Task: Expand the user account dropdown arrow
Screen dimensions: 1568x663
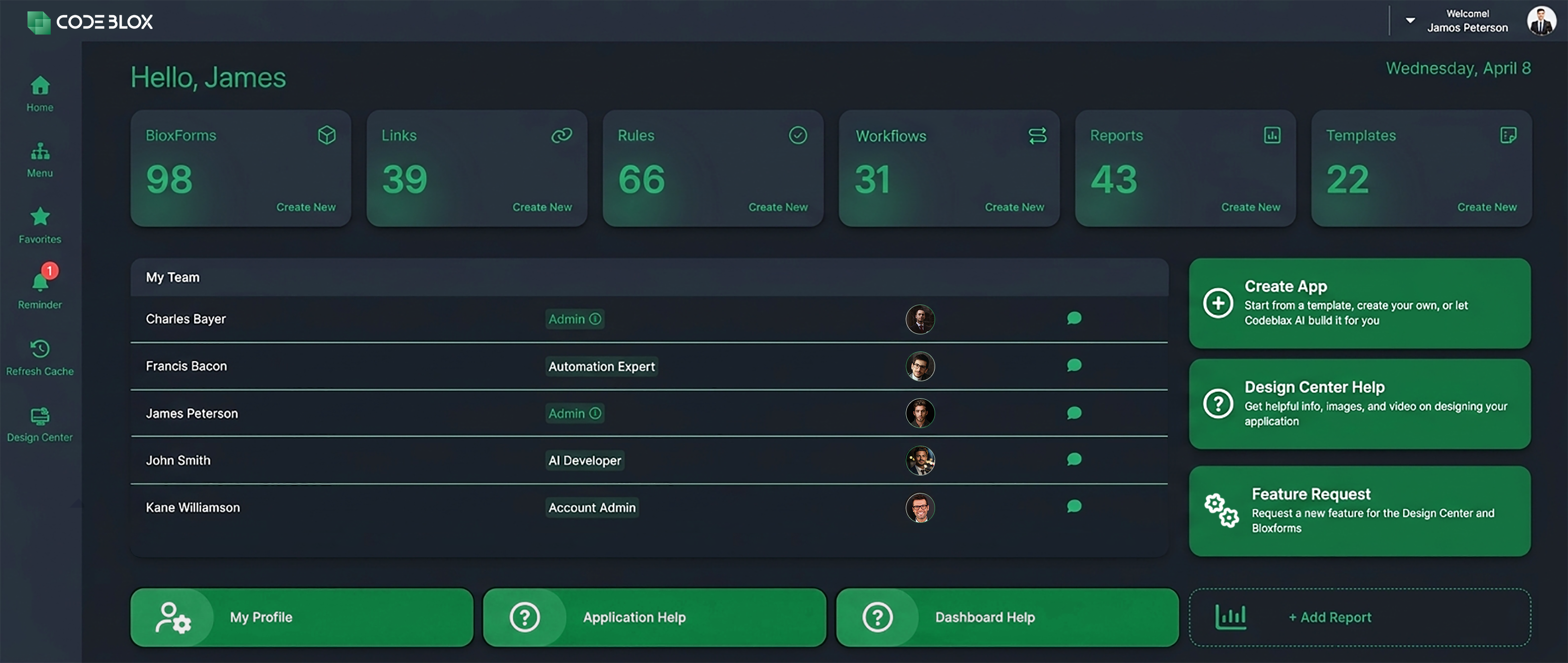Action: coord(1411,20)
